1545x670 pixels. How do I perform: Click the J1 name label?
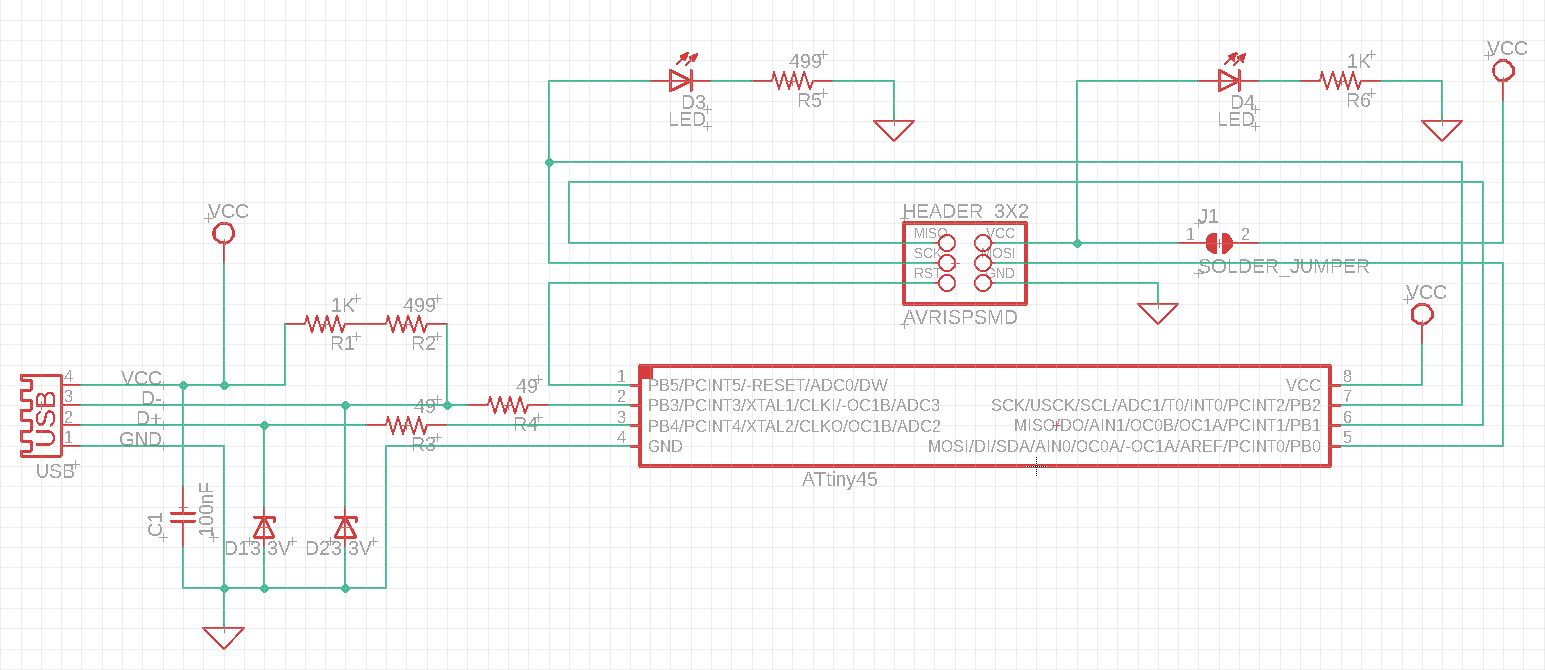[x=1209, y=216]
